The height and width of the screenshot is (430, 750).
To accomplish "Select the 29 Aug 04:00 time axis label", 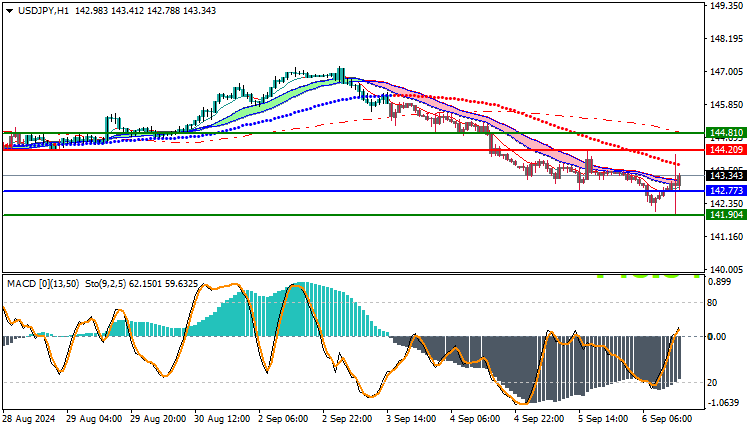I will [94, 419].
